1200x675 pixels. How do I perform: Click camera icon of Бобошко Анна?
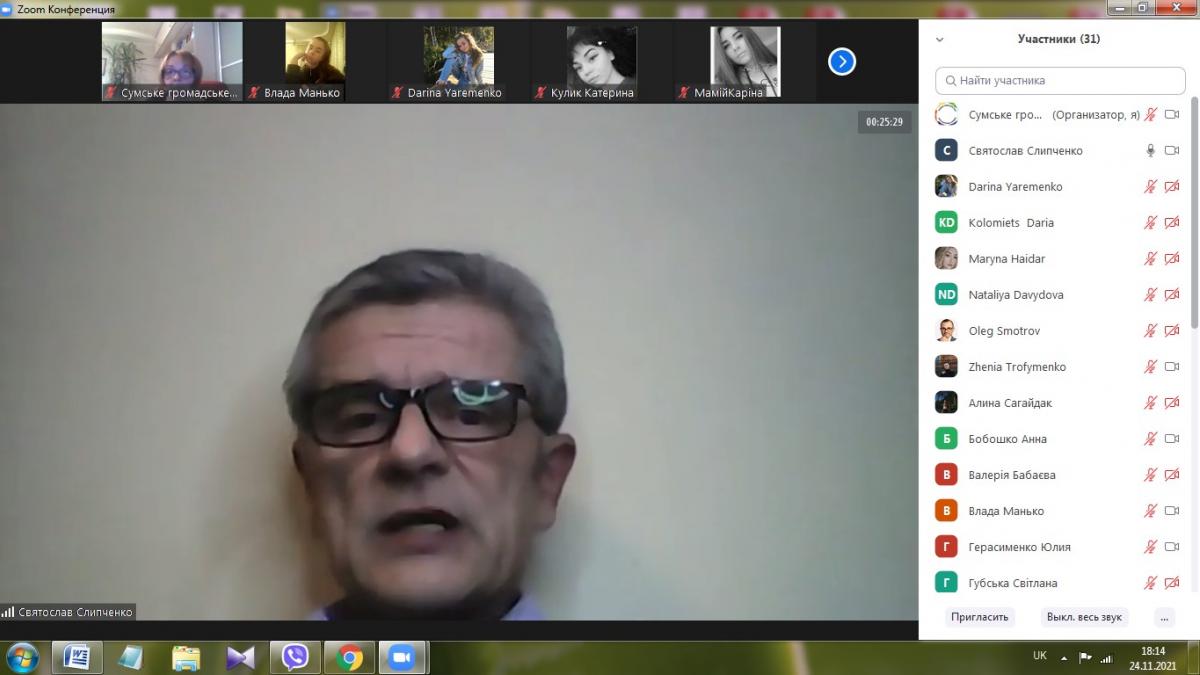point(1172,439)
